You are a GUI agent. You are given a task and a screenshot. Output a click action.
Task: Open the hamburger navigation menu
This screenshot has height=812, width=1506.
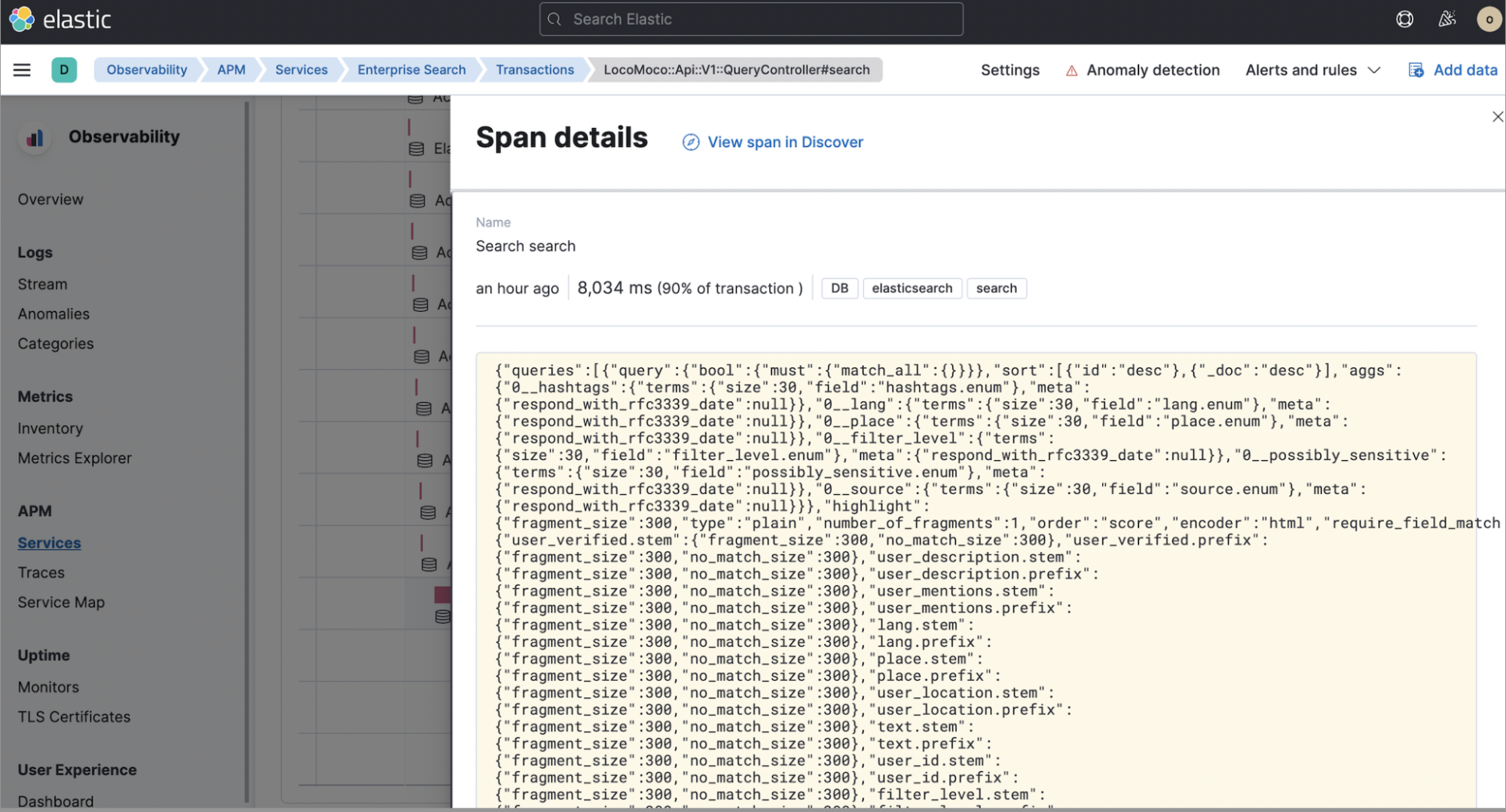coord(22,70)
